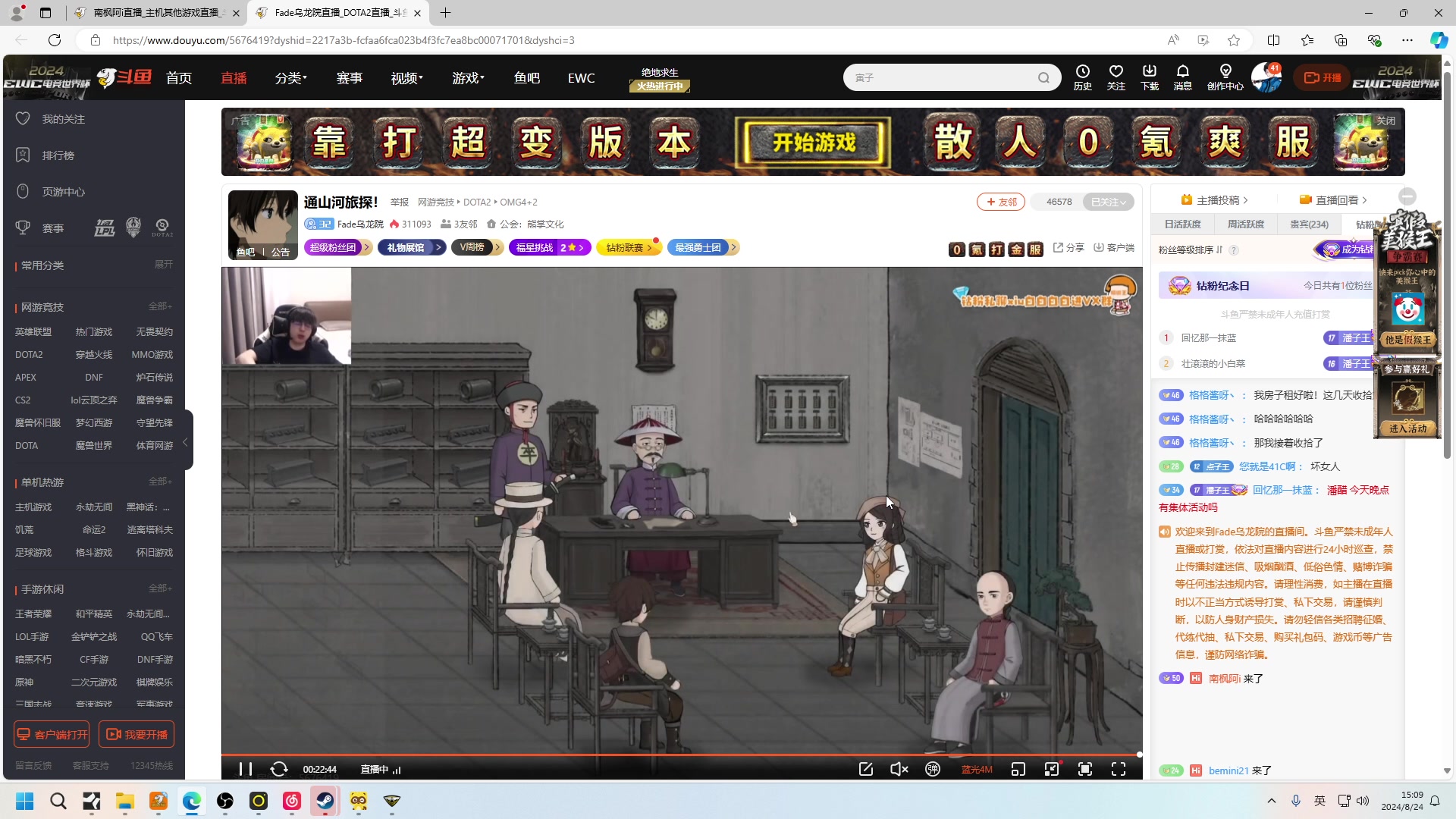
Task: Open 页游中心 in sidebar
Action: click(51, 192)
